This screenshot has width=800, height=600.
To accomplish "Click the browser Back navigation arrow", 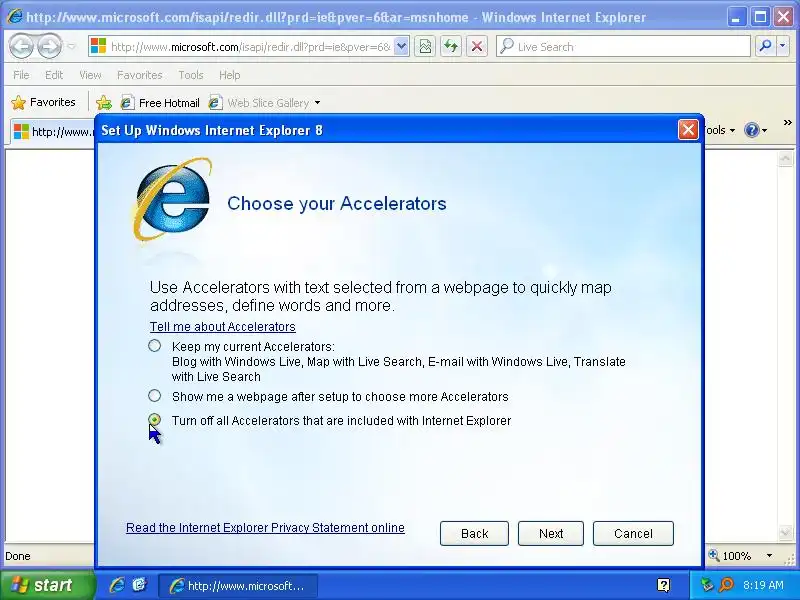I will tap(21, 46).
